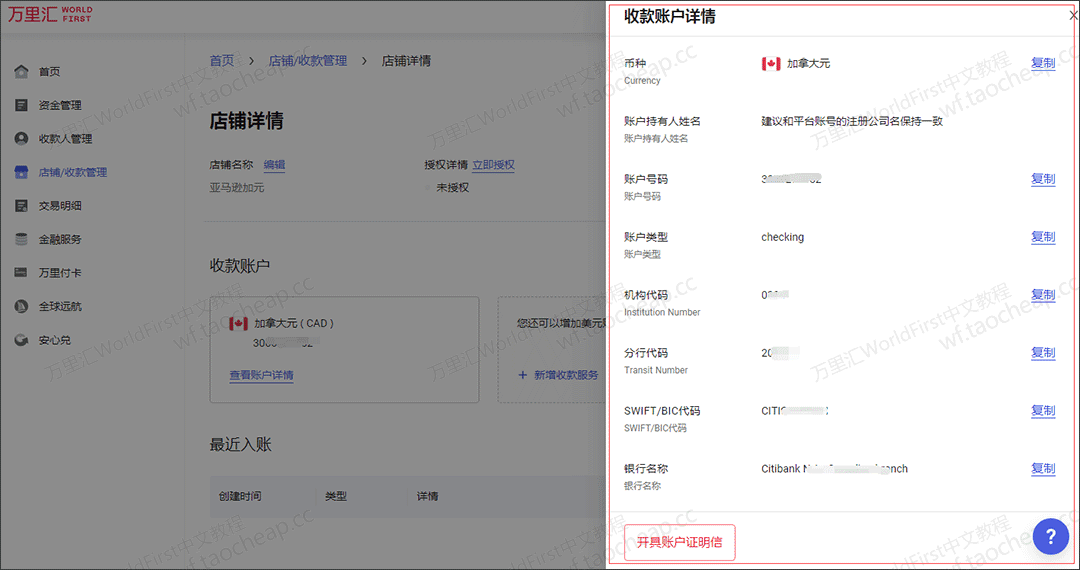Click the Canada flag beside 加拿大元 in account details

[x=771, y=64]
